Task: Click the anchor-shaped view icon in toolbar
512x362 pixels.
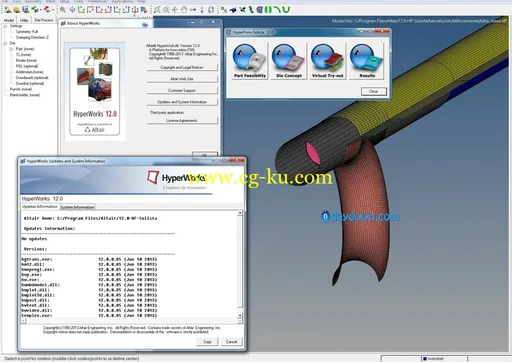Action: [x=134, y=10]
